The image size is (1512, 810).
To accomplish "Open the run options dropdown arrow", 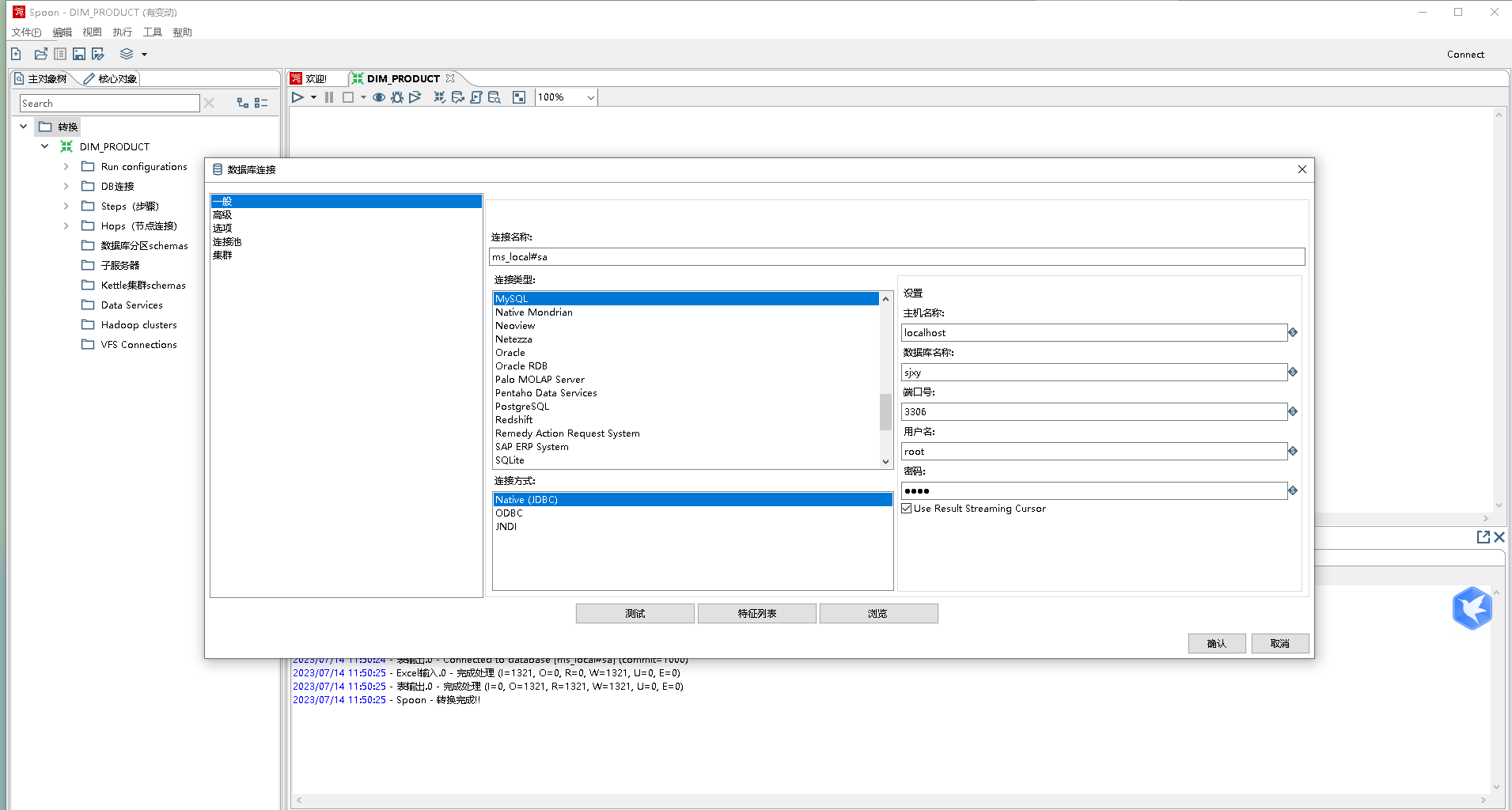I will [x=313, y=97].
